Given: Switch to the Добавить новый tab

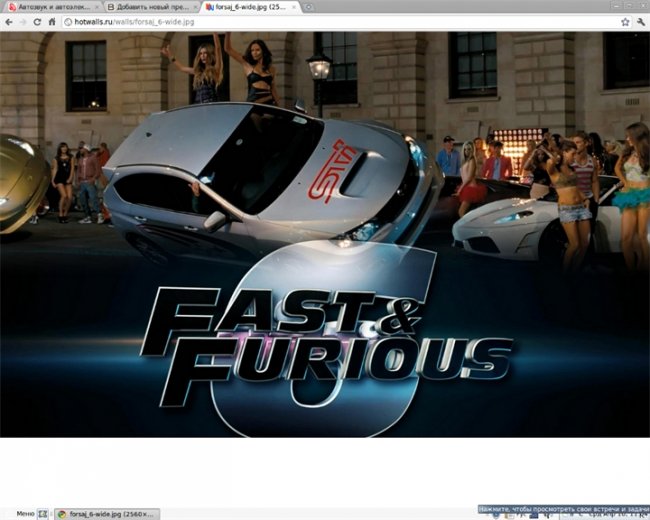Looking at the screenshot, I should pyautogui.click(x=145, y=7).
